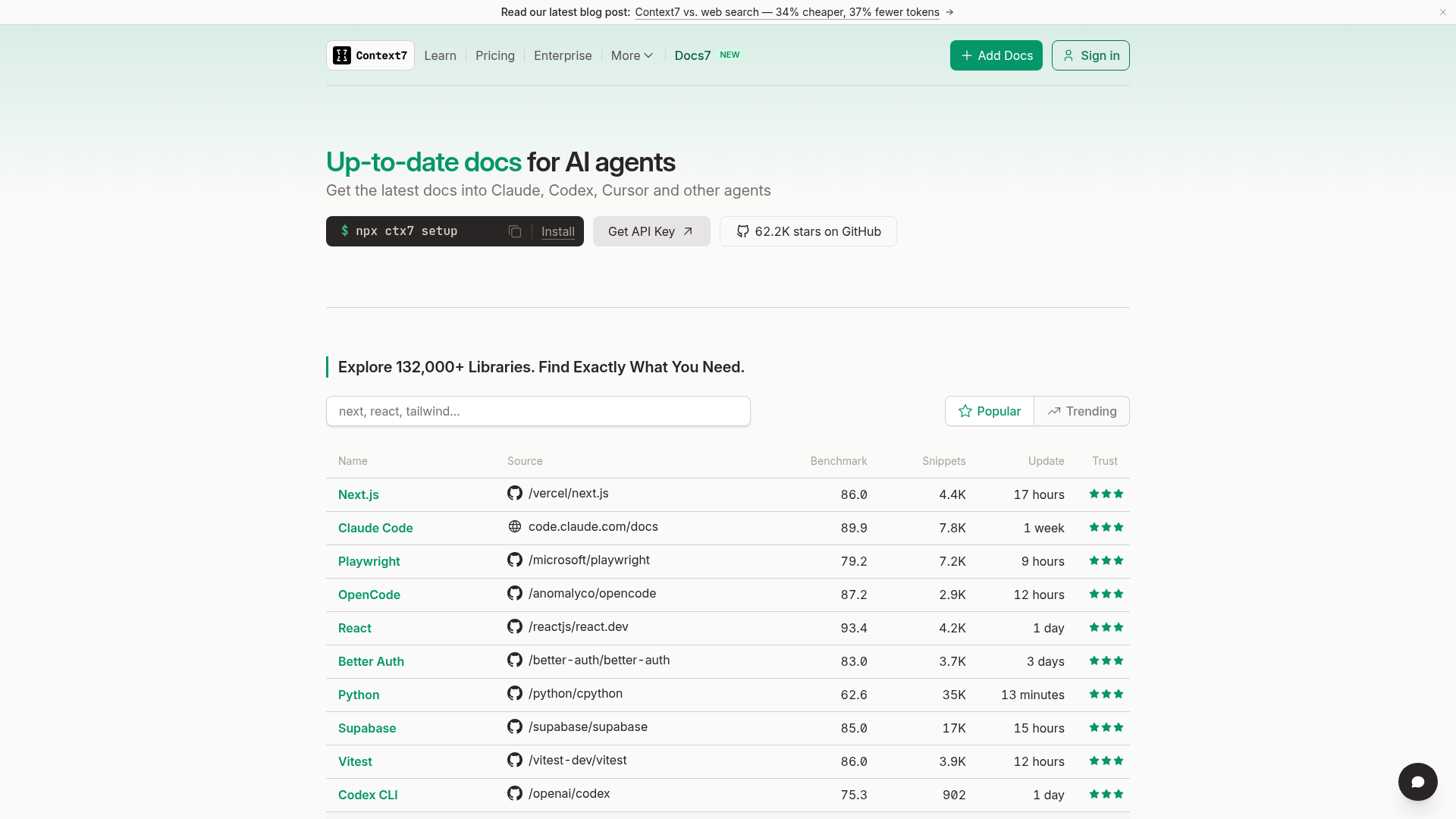Copy the npx ctx7 setup command
1456x819 pixels.
[x=515, y=231]
